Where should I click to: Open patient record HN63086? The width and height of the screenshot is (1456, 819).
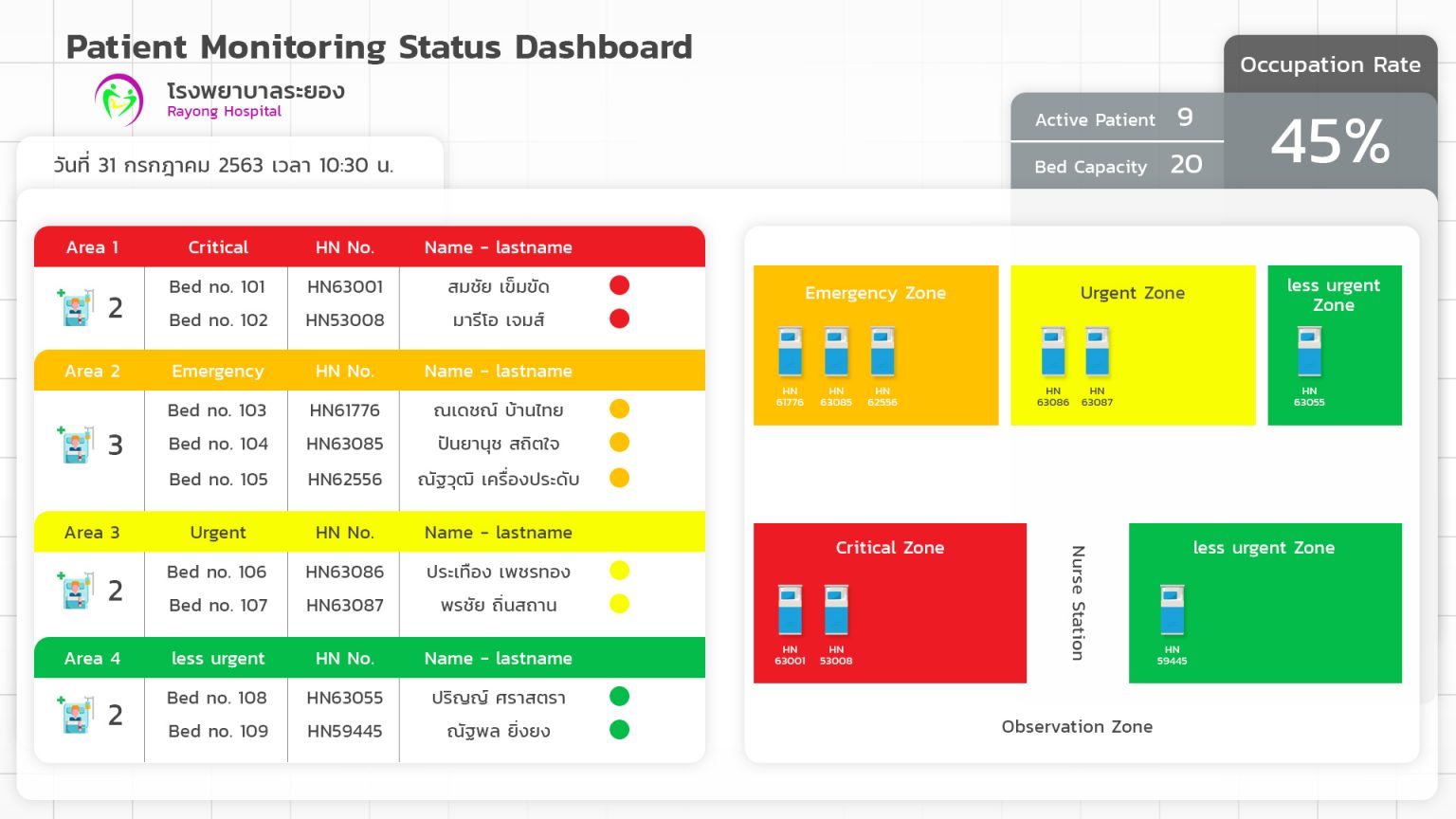[345, 572]
